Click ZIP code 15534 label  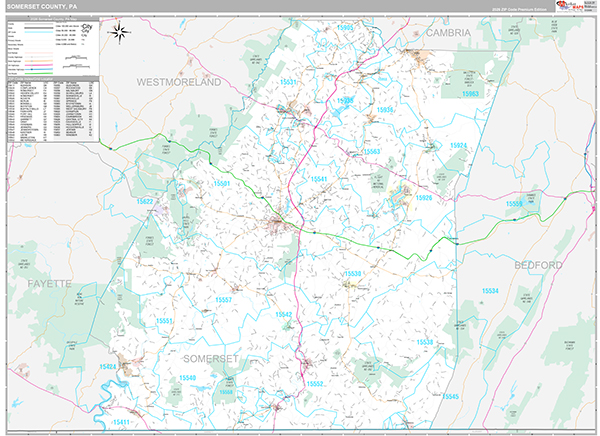point(490,291)
